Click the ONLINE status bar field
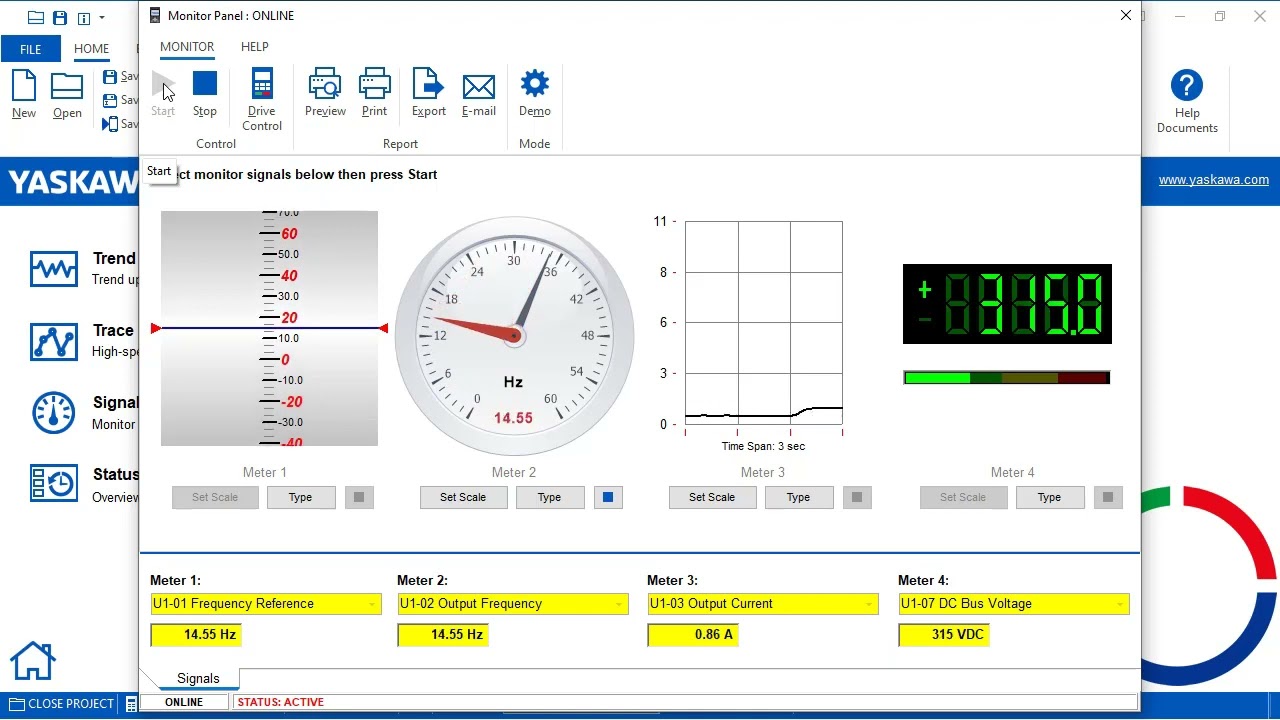Image resolution: width=1280 pixels, height=720 pixels. click(x=184, y=702)
